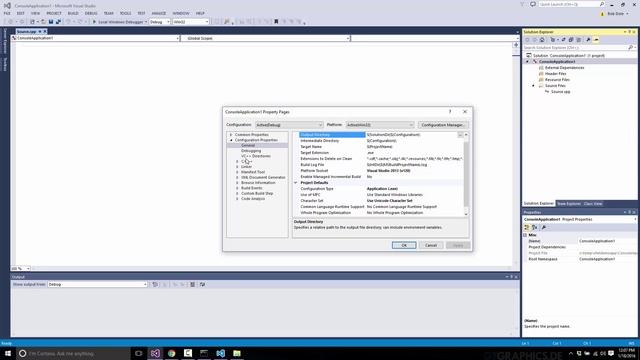
Task: Click Solution Explorer Show All Files icon
Action: [x=578, y=40]
